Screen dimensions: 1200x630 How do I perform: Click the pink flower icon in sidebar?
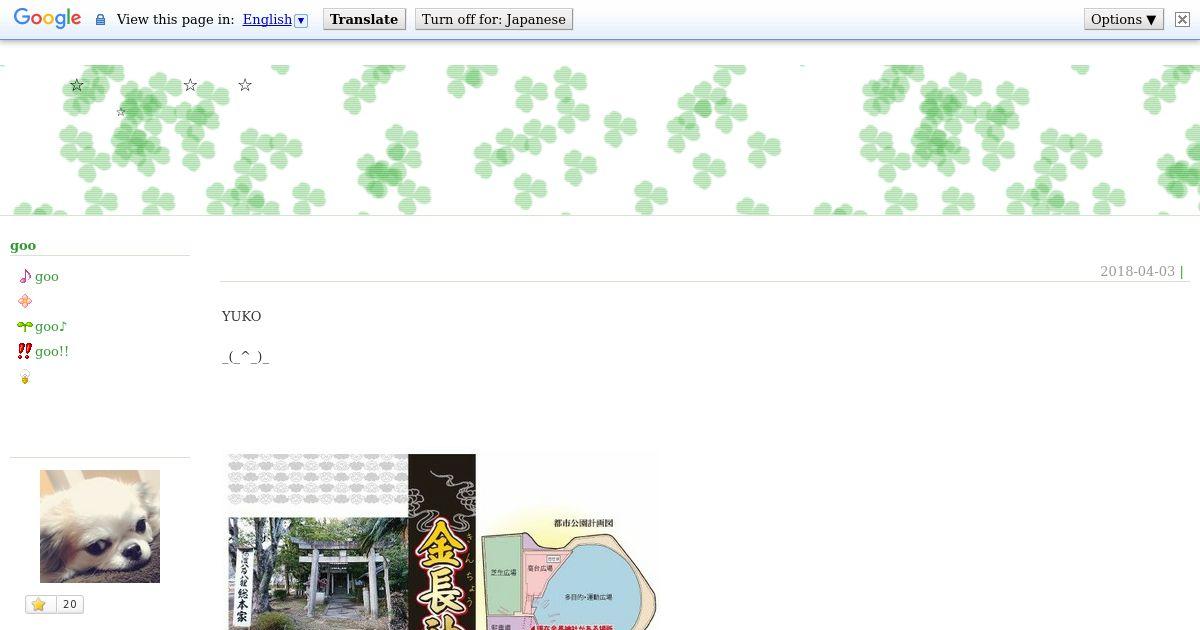pyautogui.click(x=25, y=301)
